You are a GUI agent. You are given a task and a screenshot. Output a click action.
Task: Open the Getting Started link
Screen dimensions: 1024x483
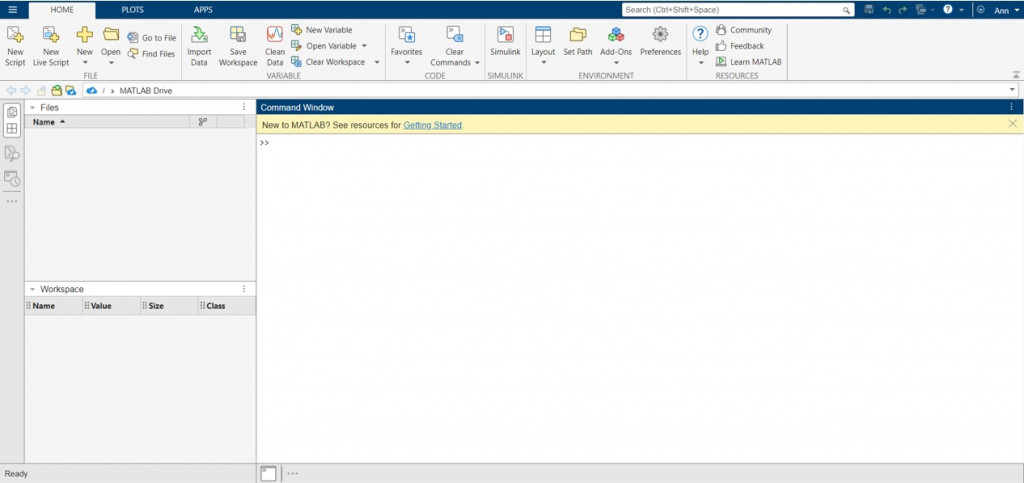click(432, 125)
